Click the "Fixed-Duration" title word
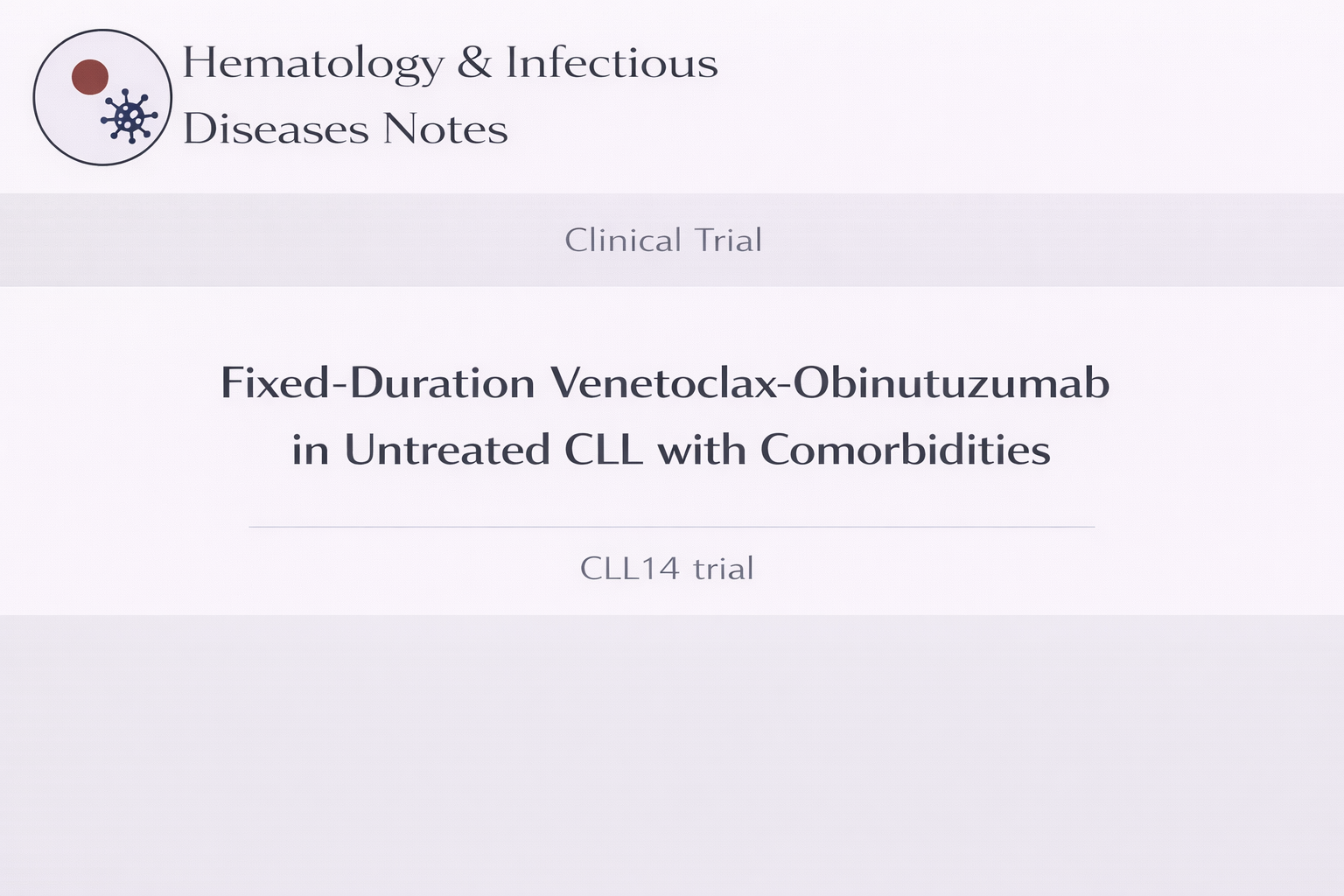Screen dimensions: 1344x896 [377, 383]
